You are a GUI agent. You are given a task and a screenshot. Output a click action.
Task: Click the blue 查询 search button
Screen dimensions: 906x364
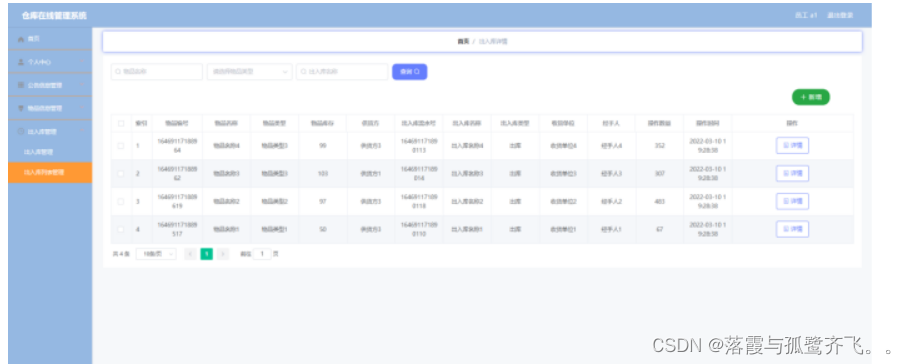pos(410,72)
